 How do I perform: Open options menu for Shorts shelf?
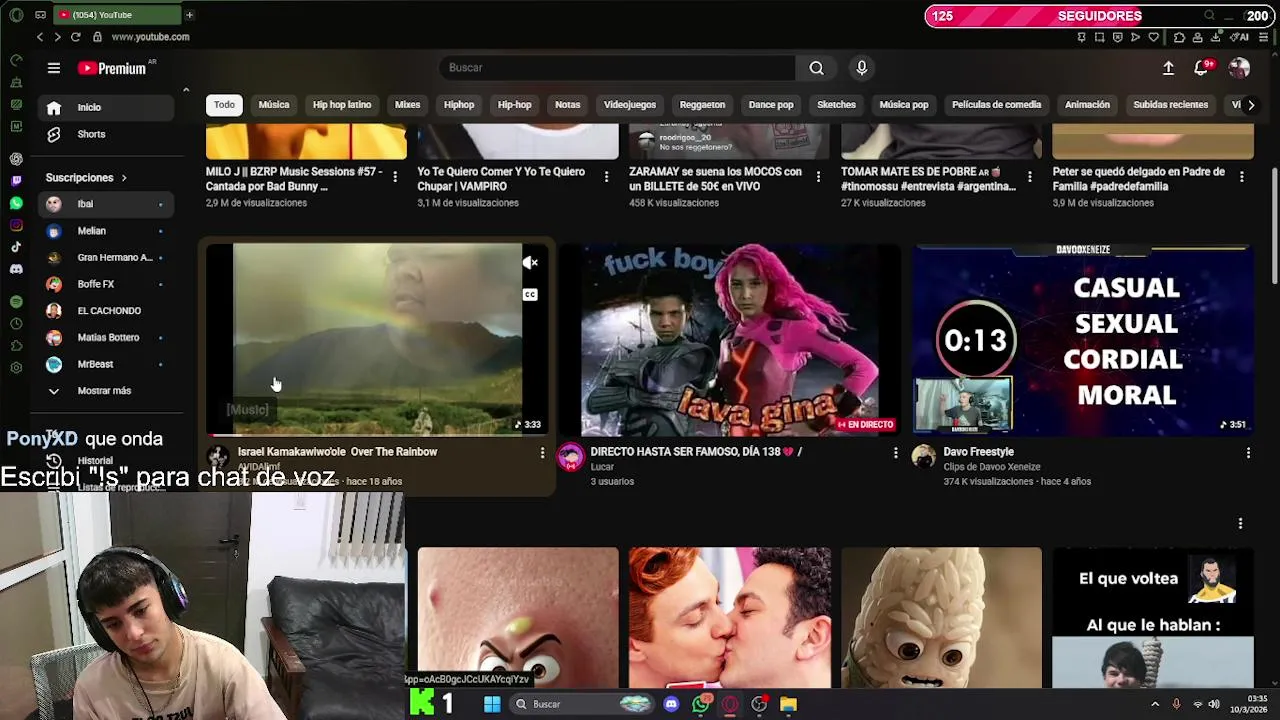[x=1240, y=523]
